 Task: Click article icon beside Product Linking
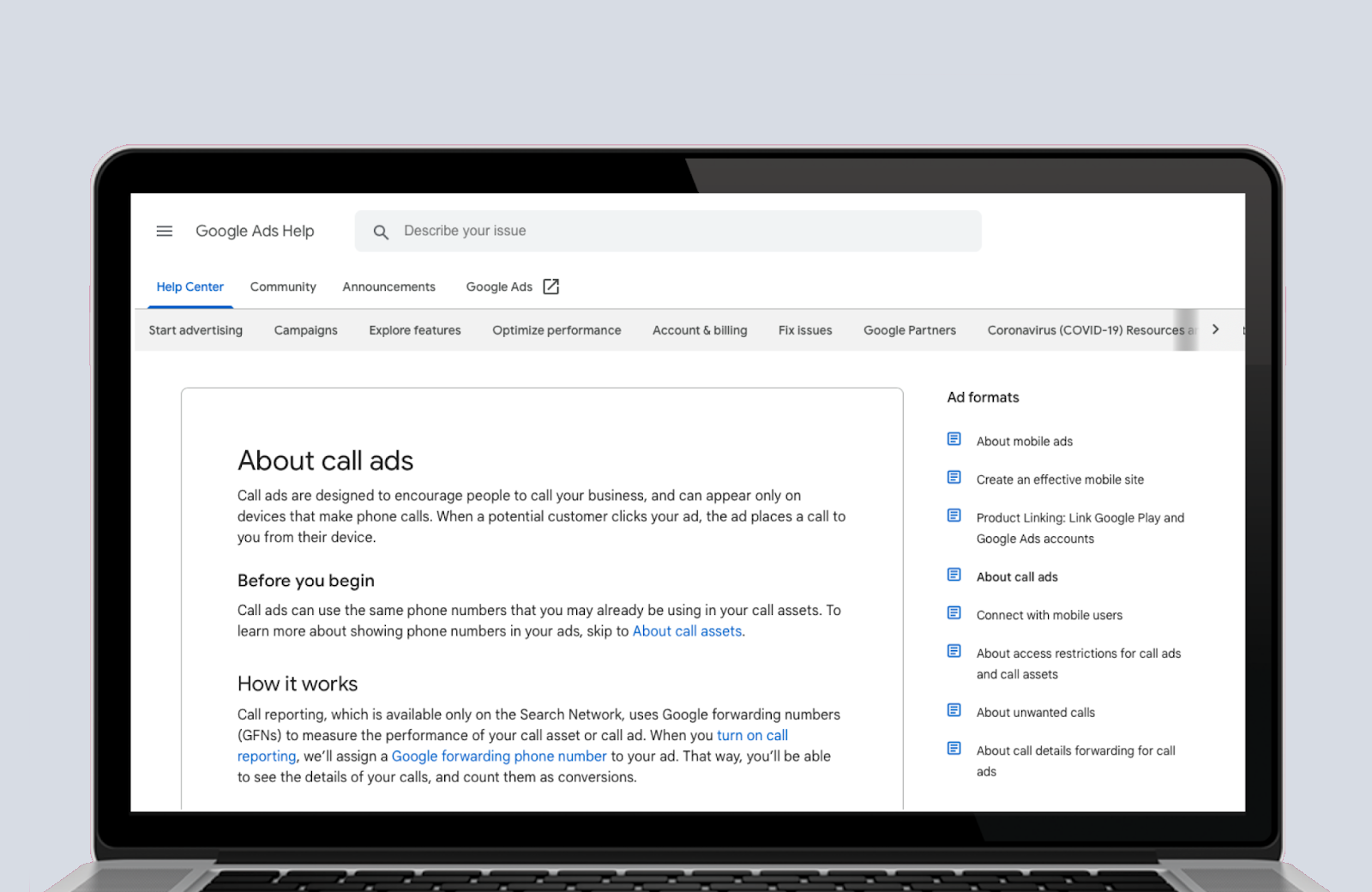click(954, 515)
